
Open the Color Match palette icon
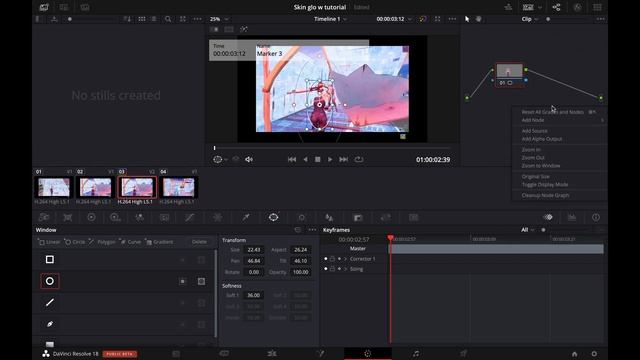tap(68, 218)
